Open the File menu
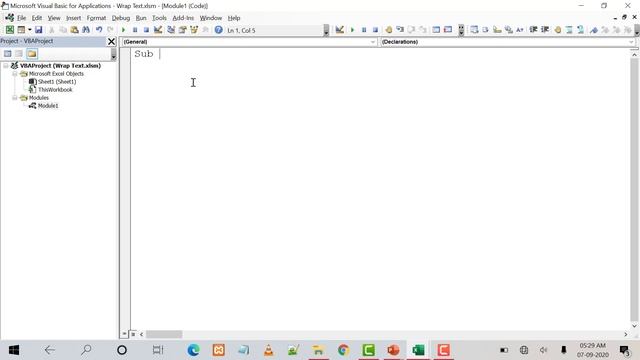The image size is (640, 360). (21, 18)
